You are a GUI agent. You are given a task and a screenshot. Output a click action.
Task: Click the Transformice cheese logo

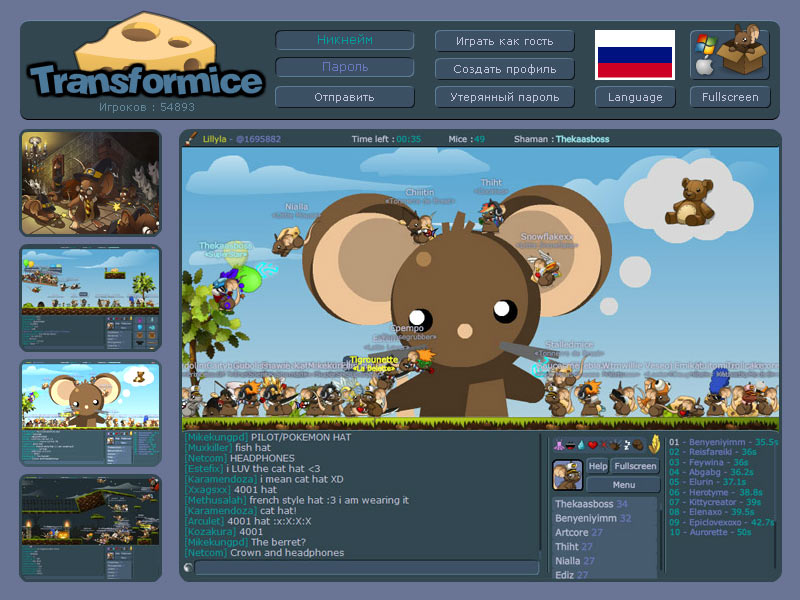146,57
